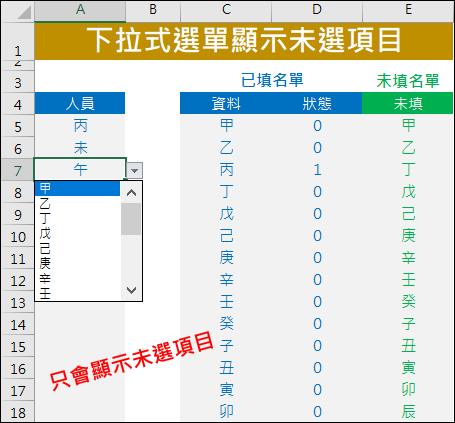Click the 已填名單 heading

pos(272,80)
